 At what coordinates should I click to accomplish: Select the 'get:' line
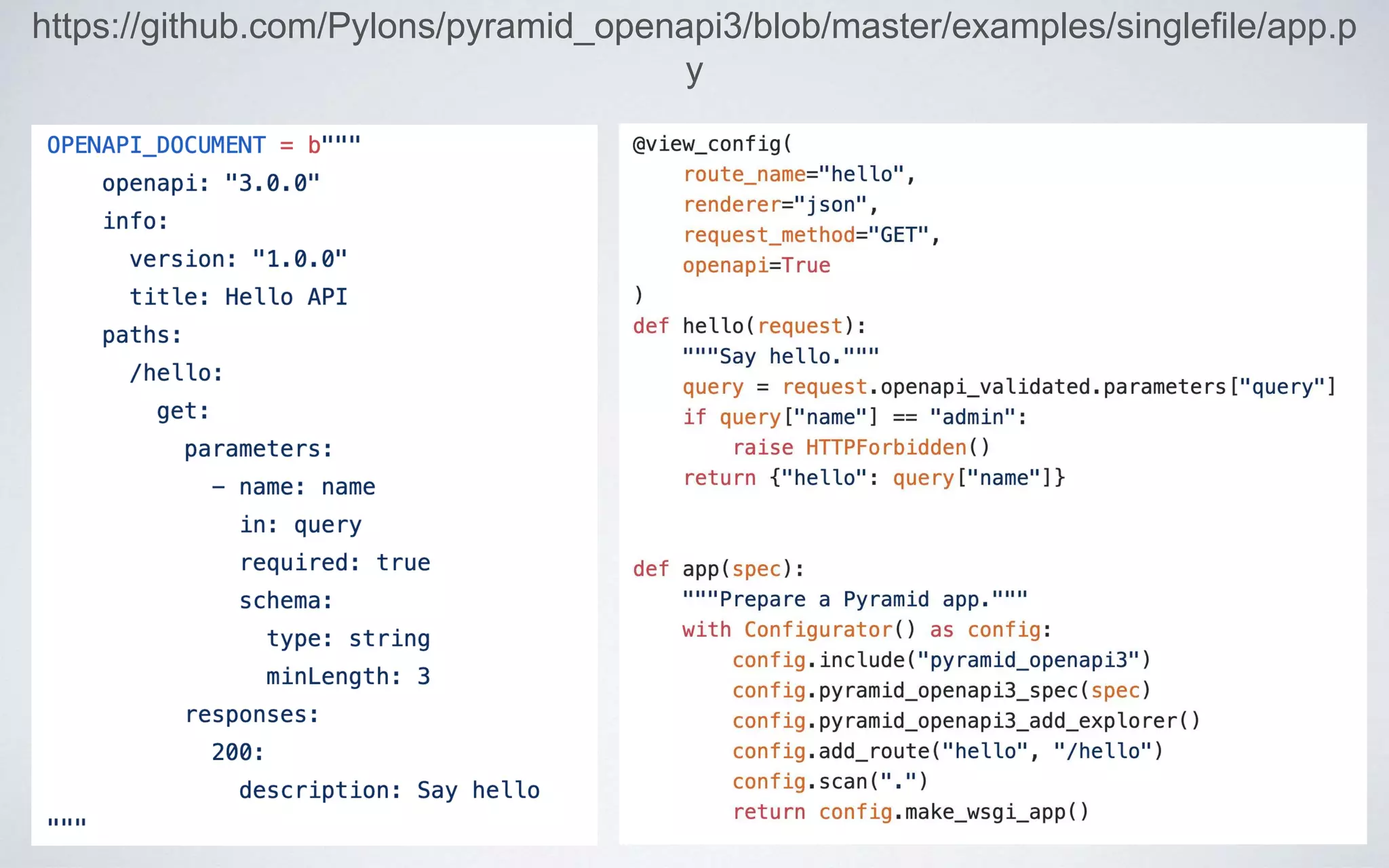tap(183, 411)
